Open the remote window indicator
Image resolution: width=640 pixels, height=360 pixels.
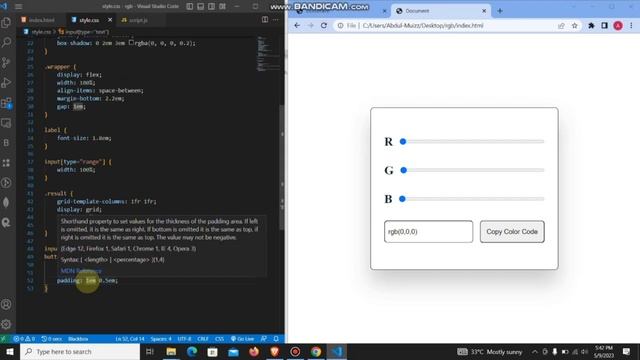[3, 339]
